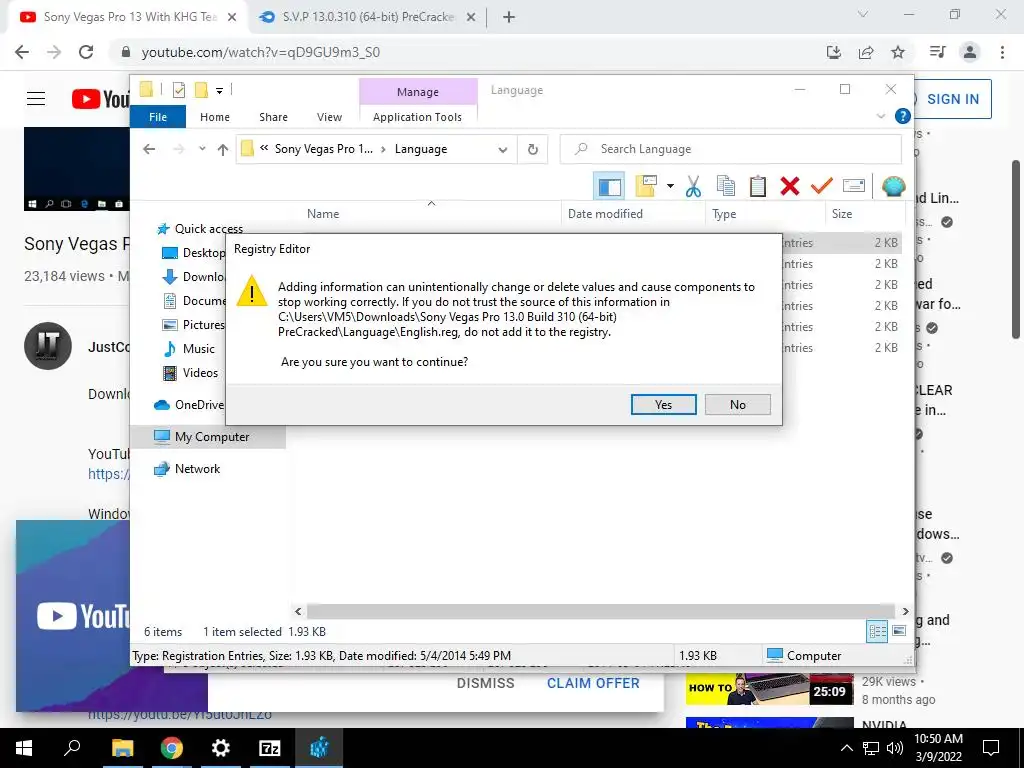Reload the YouTube page in Chrome
Screen dimensions: 1024x768
point(86,52)
